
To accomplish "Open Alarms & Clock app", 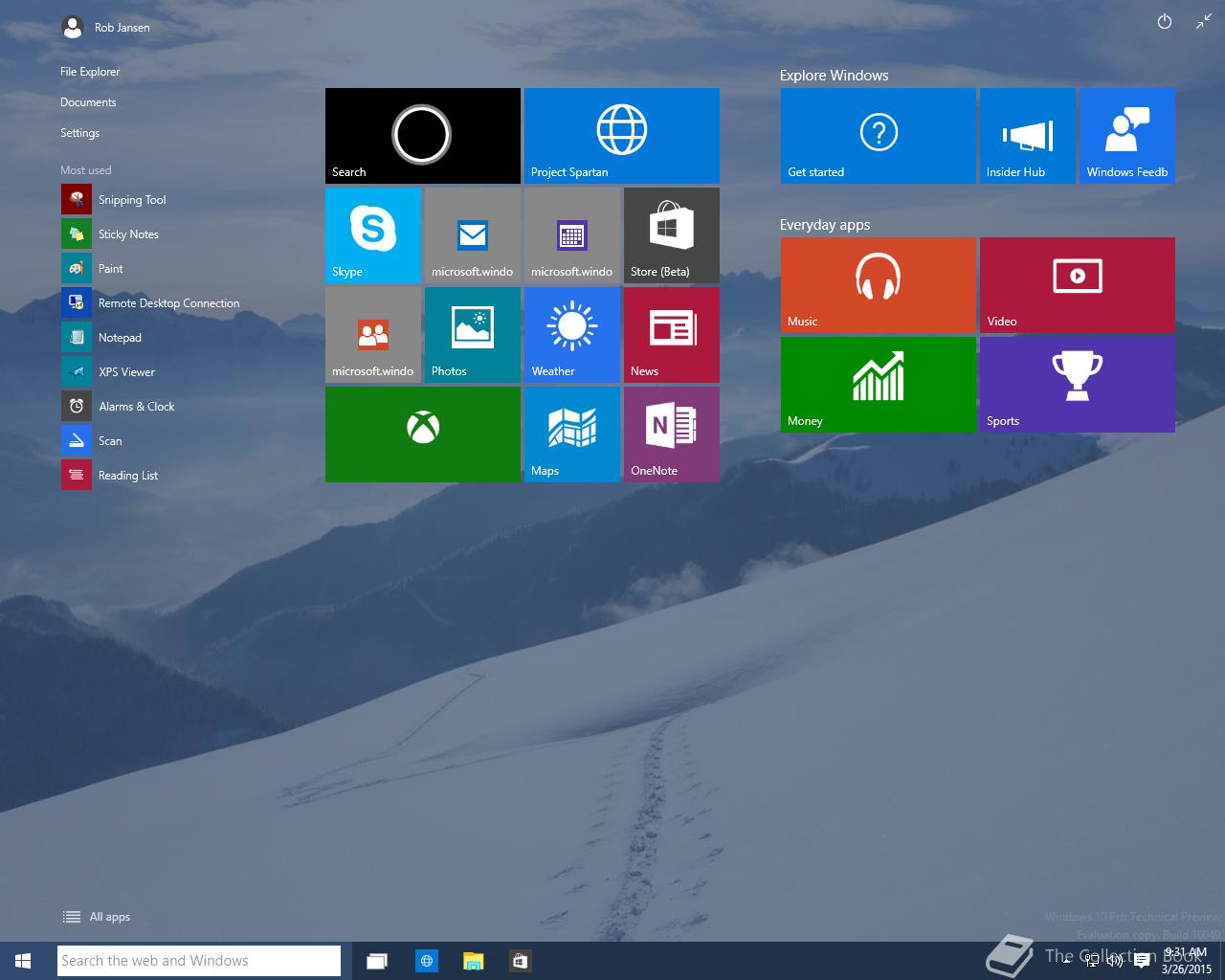I will point(118,407).
